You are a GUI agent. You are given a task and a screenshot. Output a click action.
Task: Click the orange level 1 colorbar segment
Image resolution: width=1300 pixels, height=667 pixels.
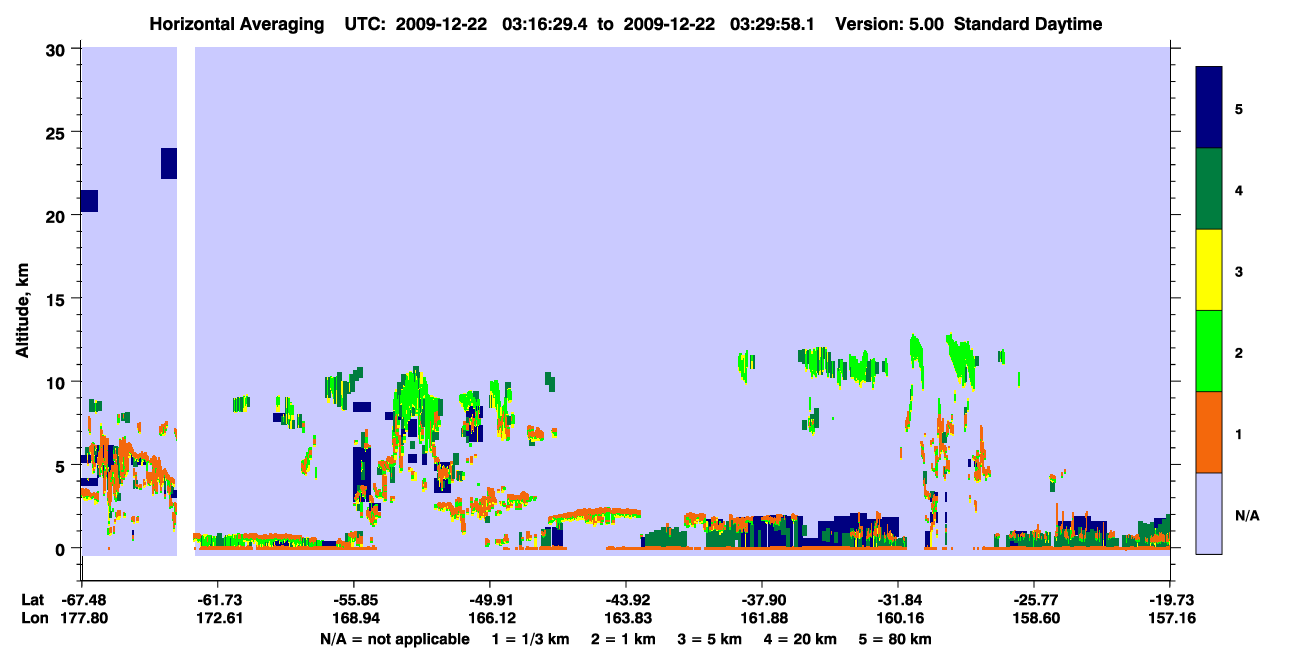[x=1209, y=432]
